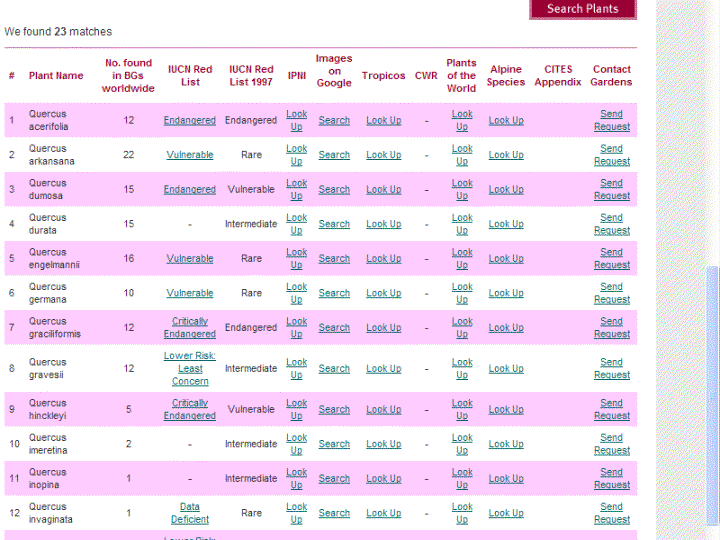Open Plants of the World link for Quercus acerifolia
720x540 pixels.
[462, 120]
